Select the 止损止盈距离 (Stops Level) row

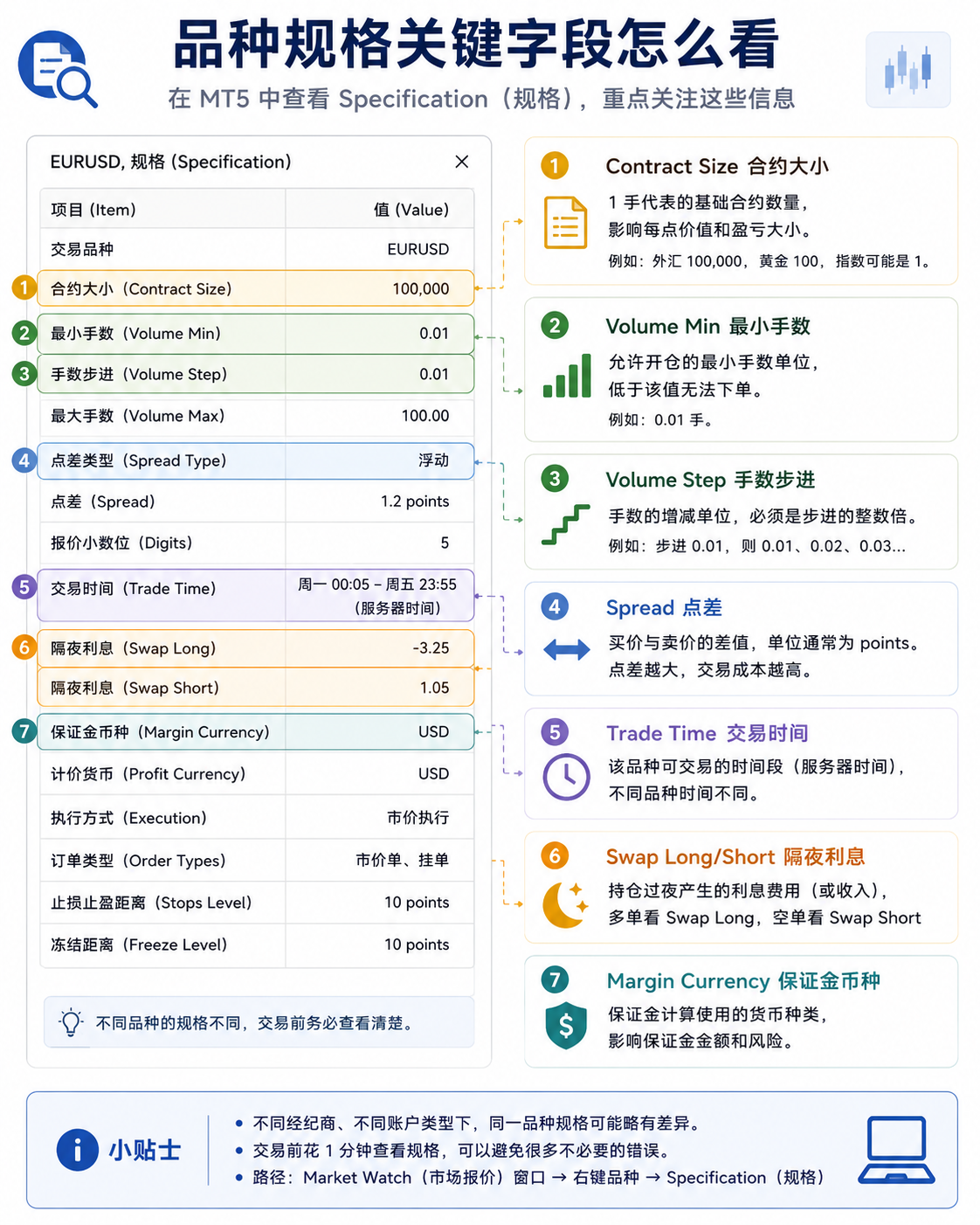257,903
